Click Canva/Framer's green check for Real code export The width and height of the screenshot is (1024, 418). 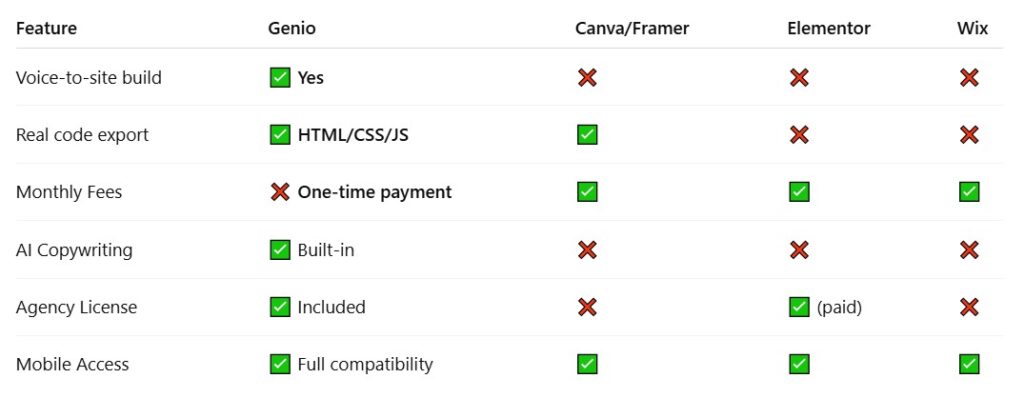coord(587,135)
